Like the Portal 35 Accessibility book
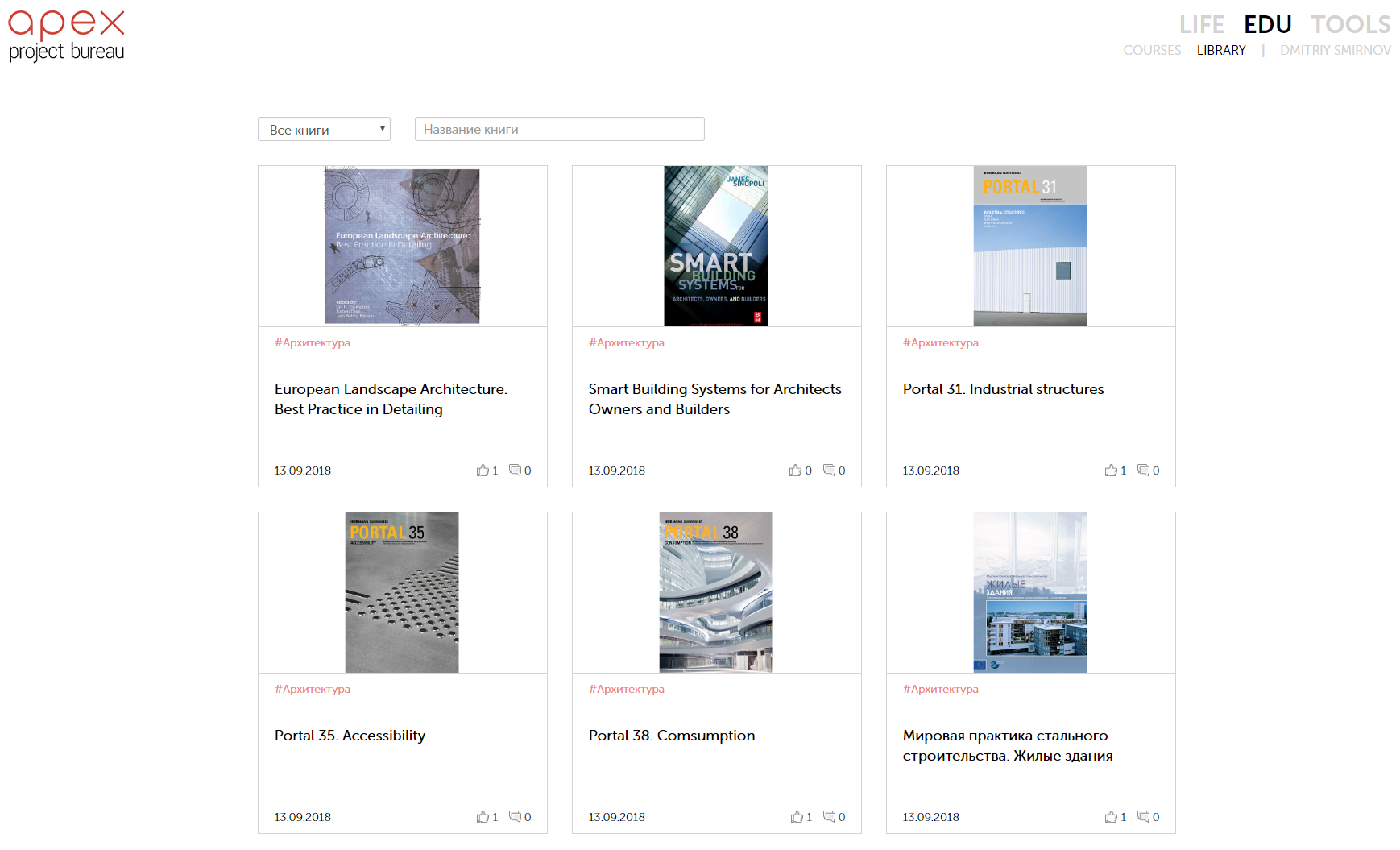 483,817
